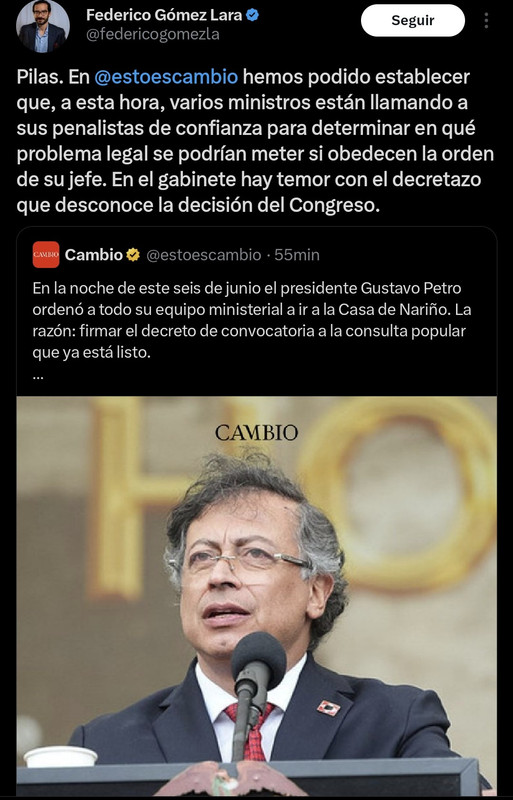Screen dimensions: 513x800
Task: Click the Federico Gómez Lara display name
Action: tap(164, 15)
